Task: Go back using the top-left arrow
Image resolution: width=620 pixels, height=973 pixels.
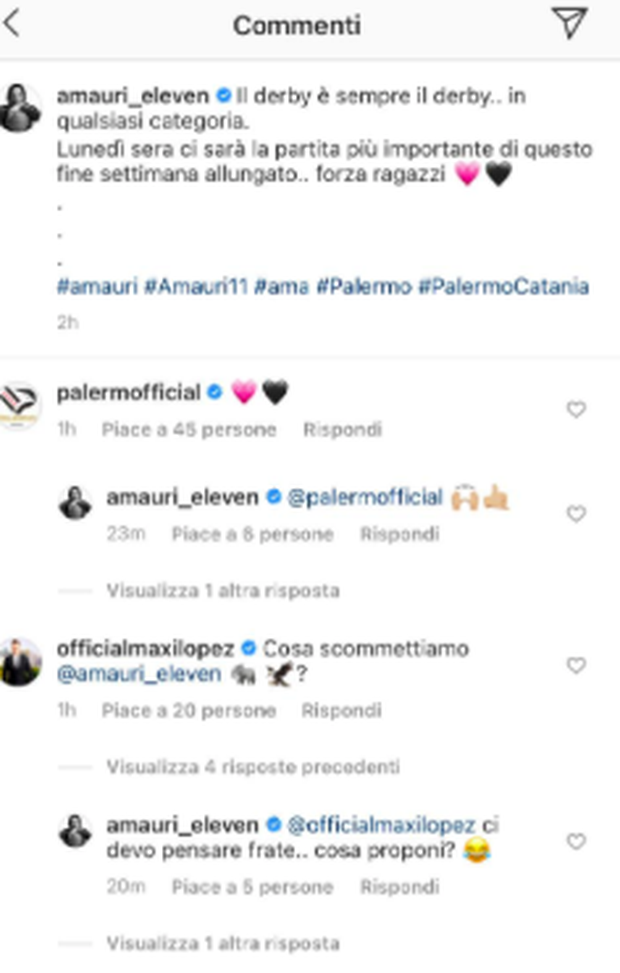Action: 12,24
